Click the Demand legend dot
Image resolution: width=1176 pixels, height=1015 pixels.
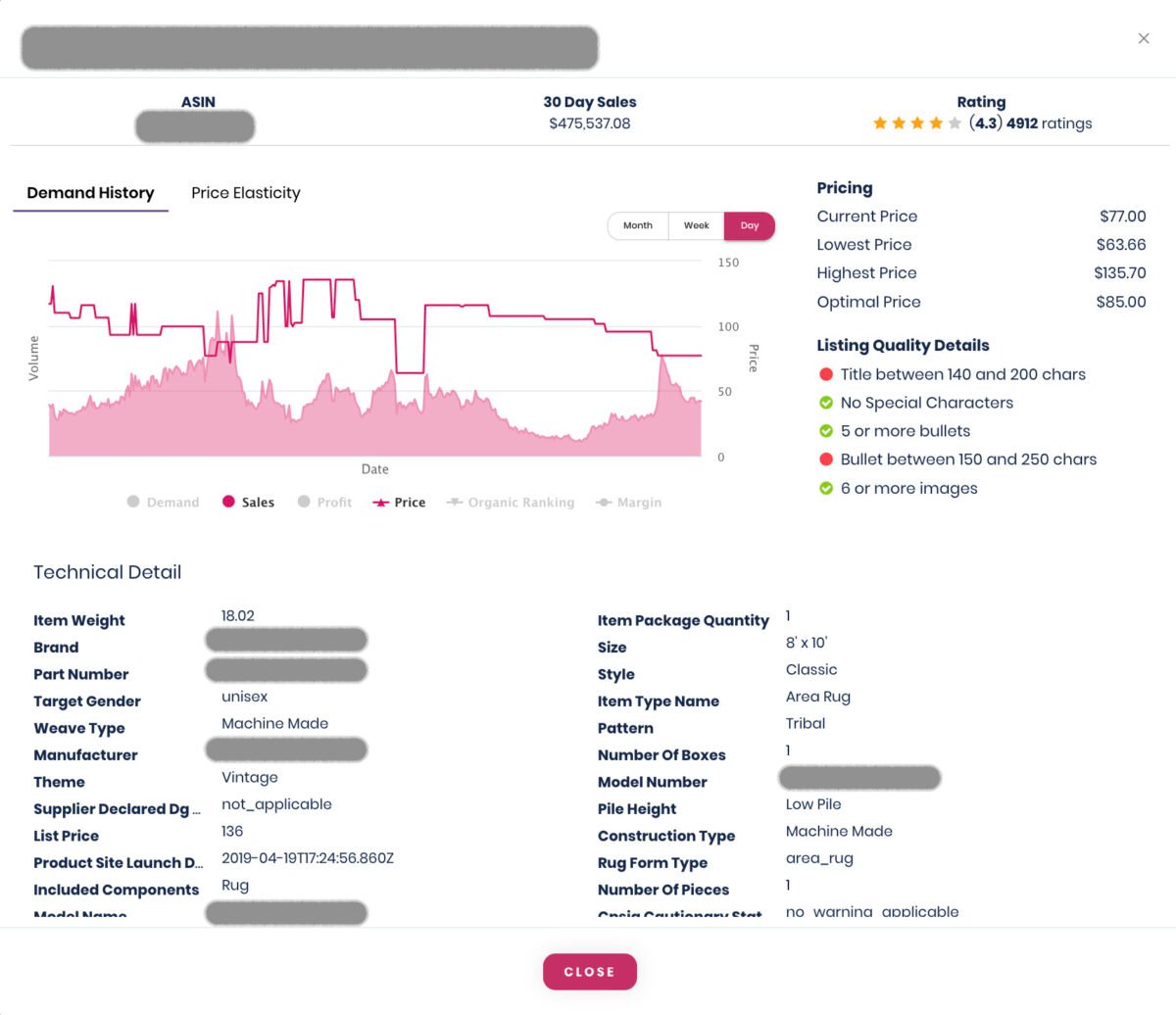tap(133, 502)
